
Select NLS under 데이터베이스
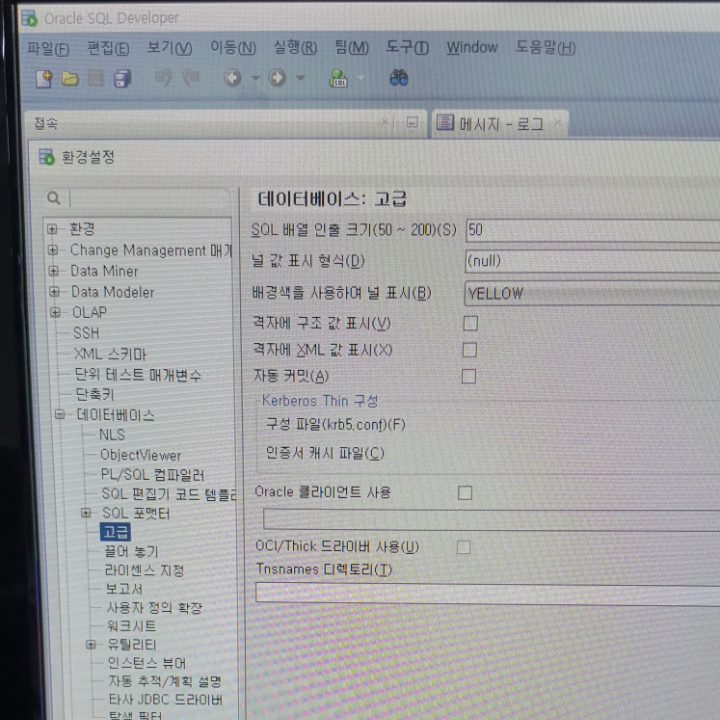tap(112, 435)
